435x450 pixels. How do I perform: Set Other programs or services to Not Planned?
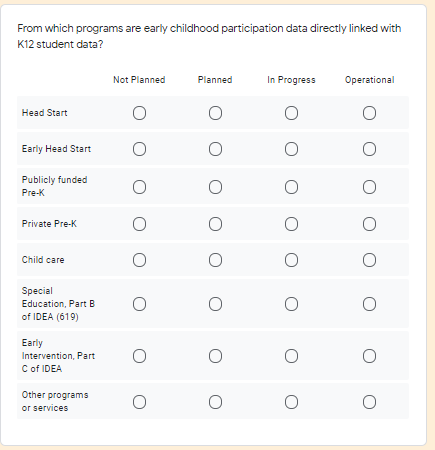coord(139,402)
